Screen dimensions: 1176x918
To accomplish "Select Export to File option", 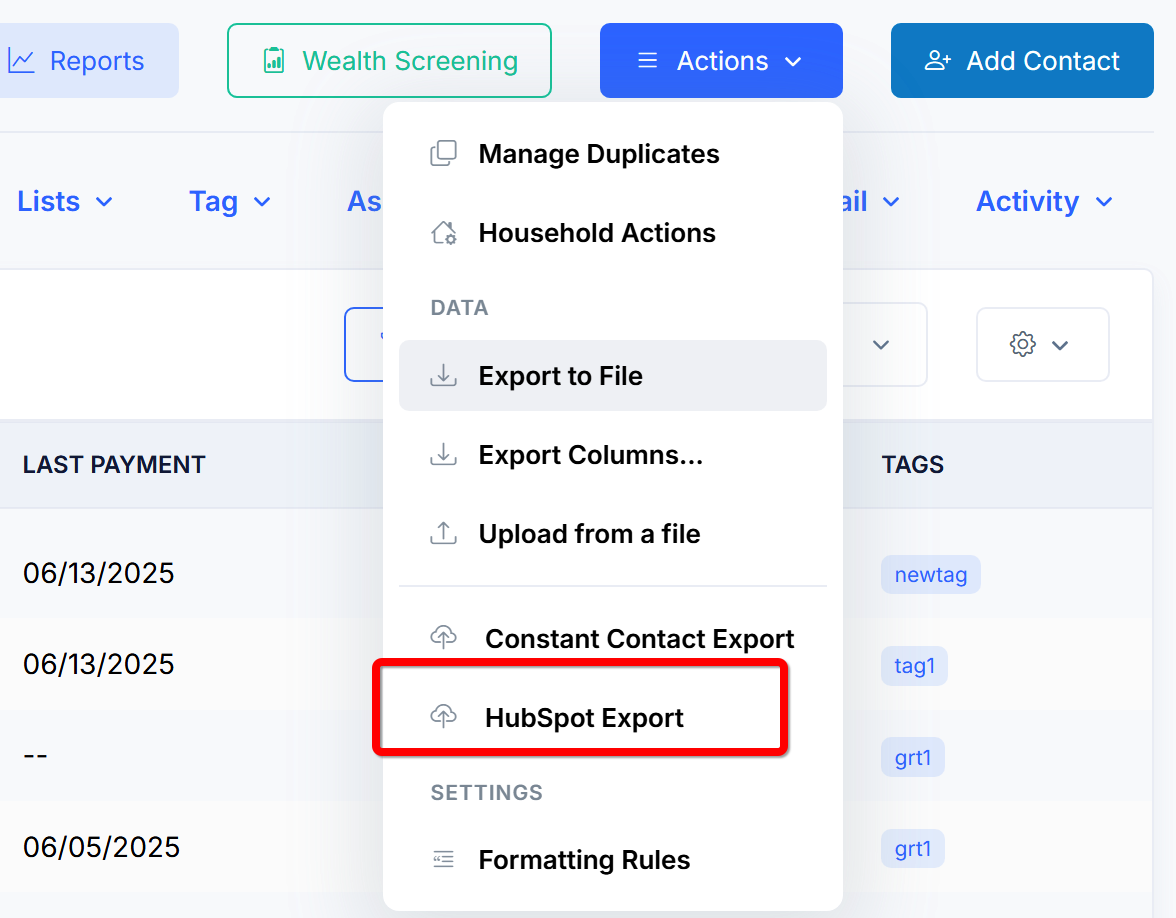I will pyautogui.click(x=613, y=375).
